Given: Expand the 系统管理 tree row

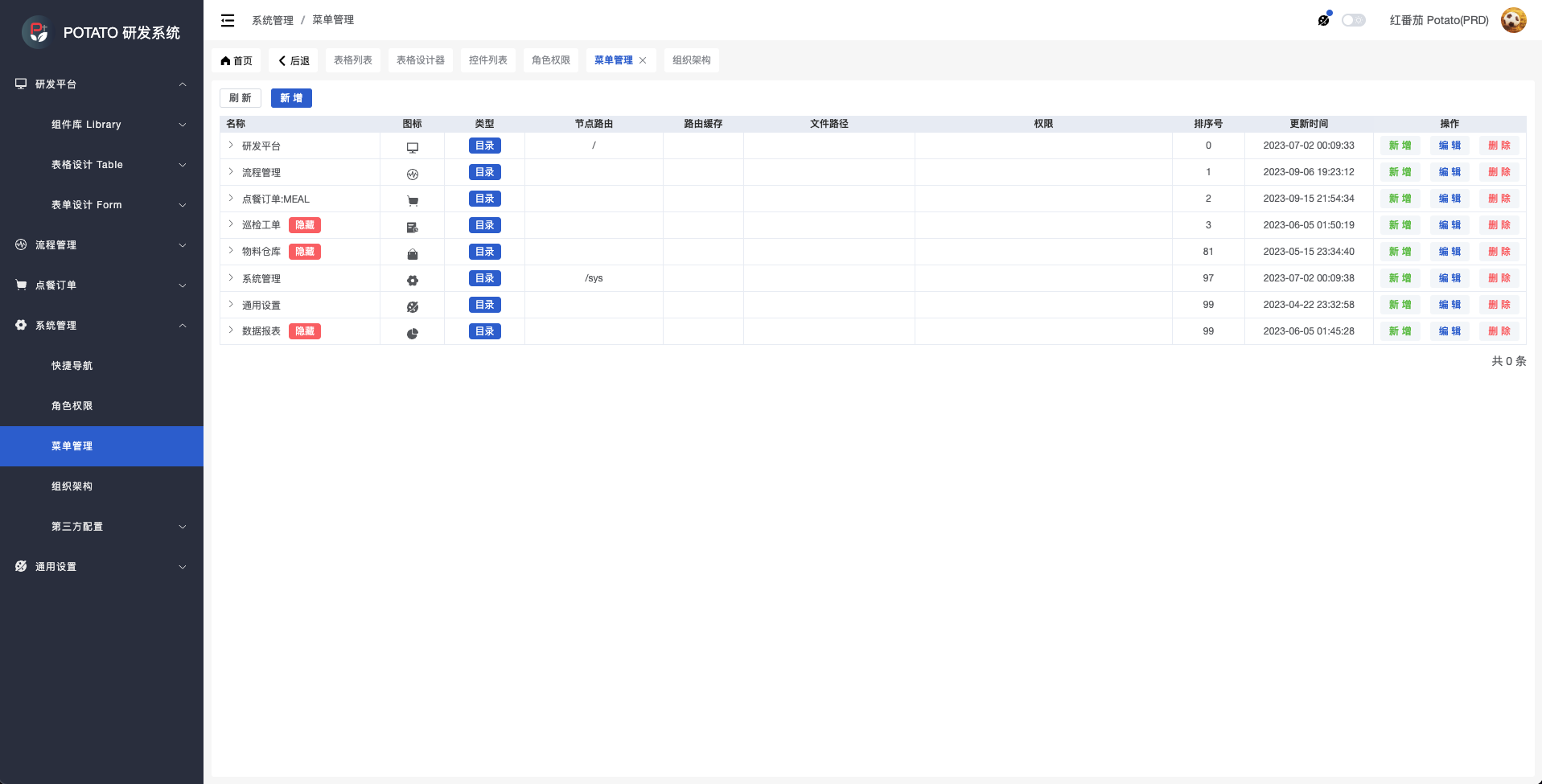Looking at the screenshot, I should (231, 277).
